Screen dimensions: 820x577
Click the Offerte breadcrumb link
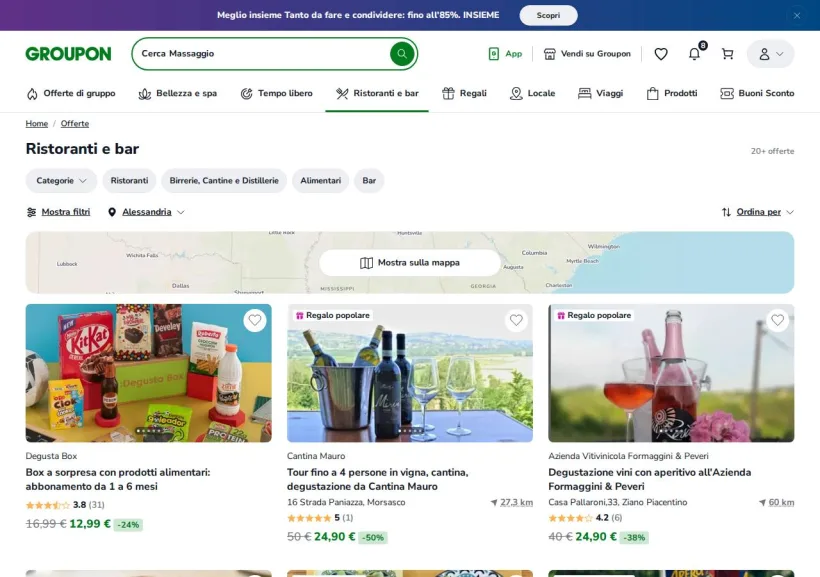[75, 123]
